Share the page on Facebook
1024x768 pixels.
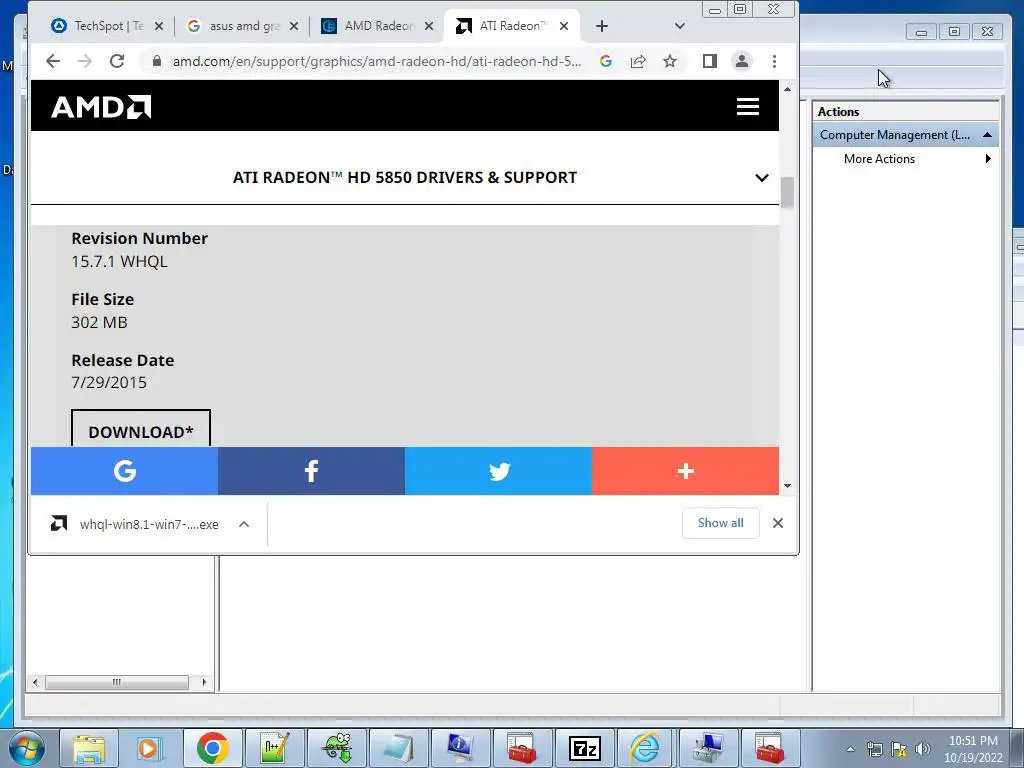(312, 471)
